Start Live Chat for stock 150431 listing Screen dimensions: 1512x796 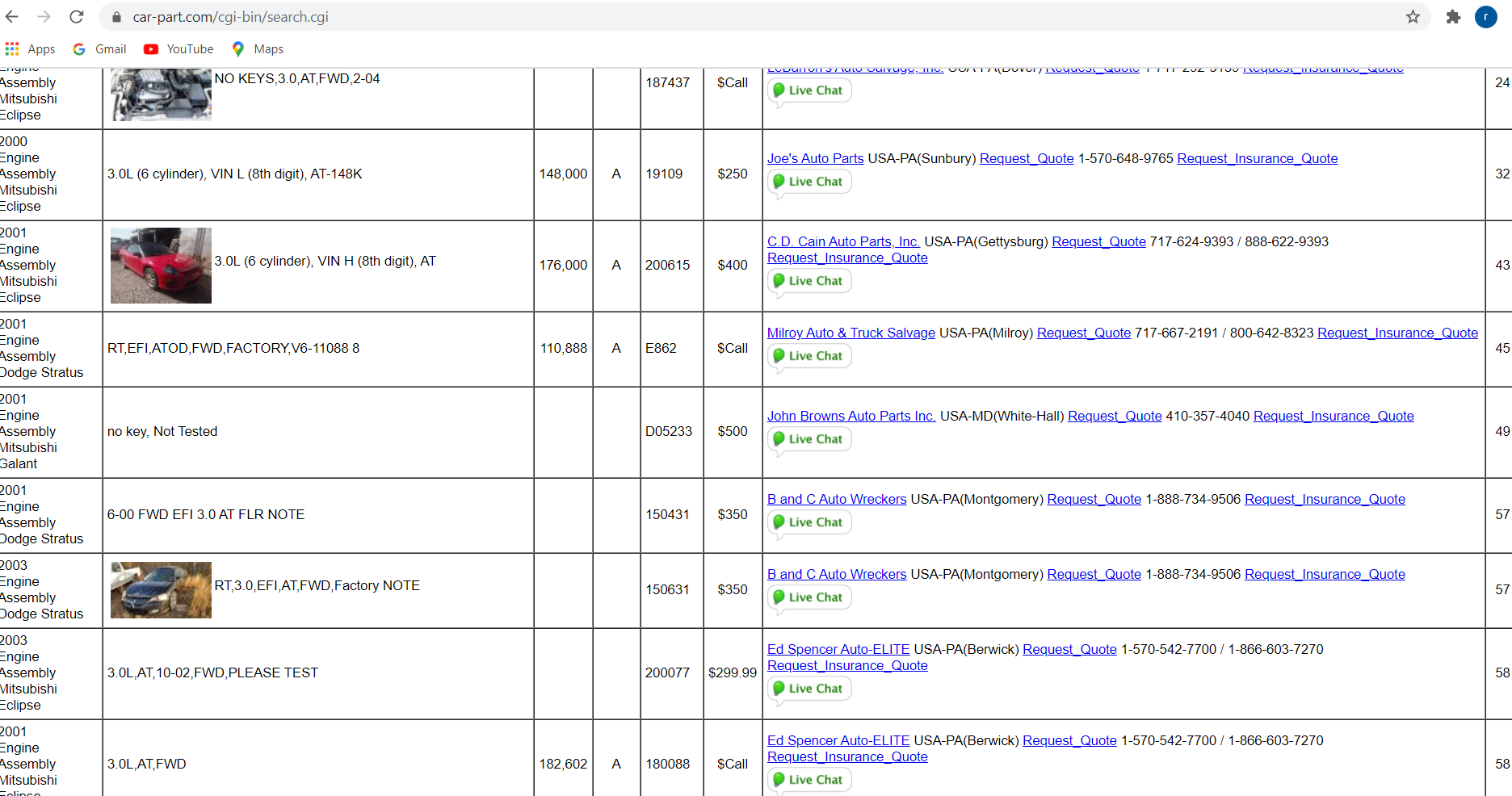click(809, 522)
